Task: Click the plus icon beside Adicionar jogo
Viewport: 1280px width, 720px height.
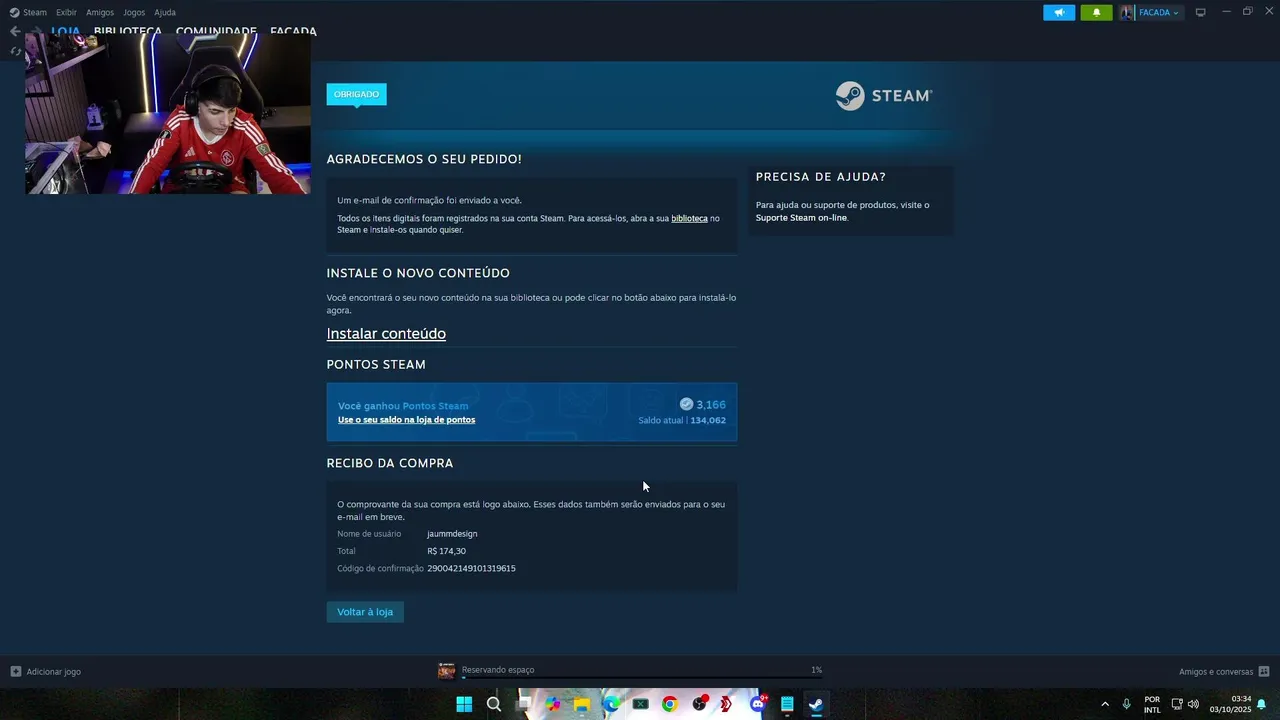Action: click(15, 672)
